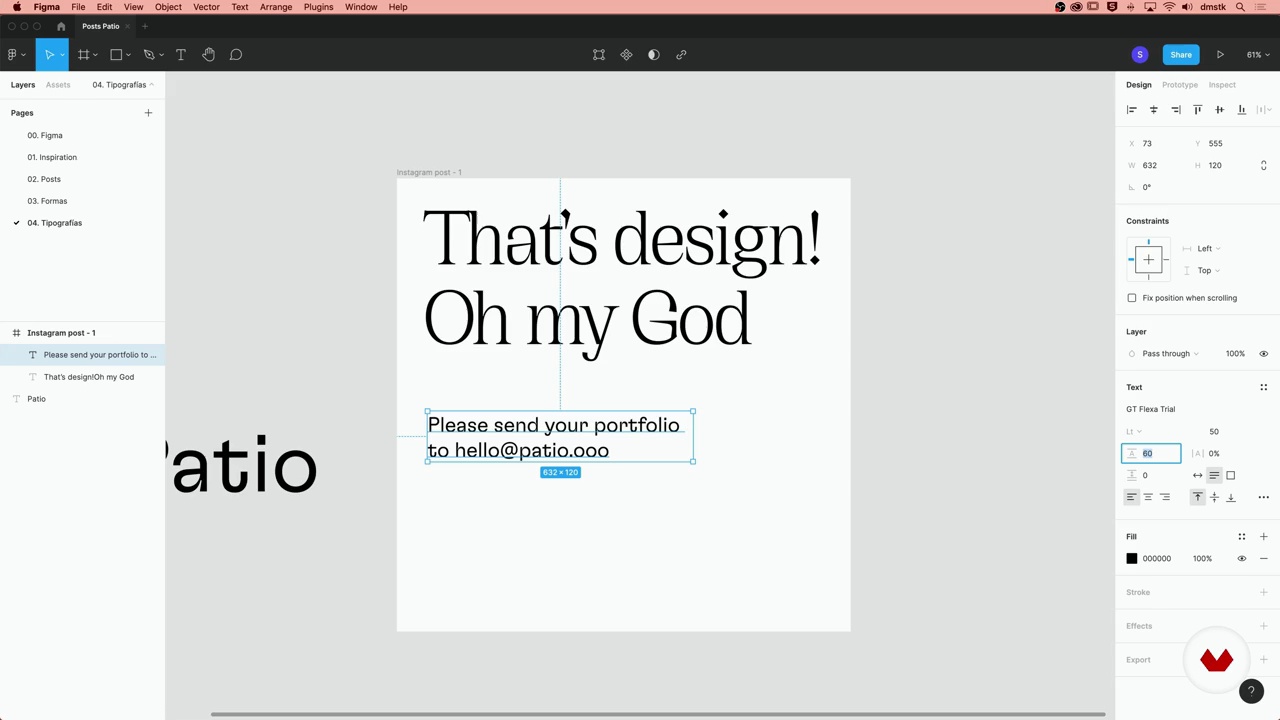Open page 01. Inspiration
Screen dimensions: 1280x720
point(52,157)
